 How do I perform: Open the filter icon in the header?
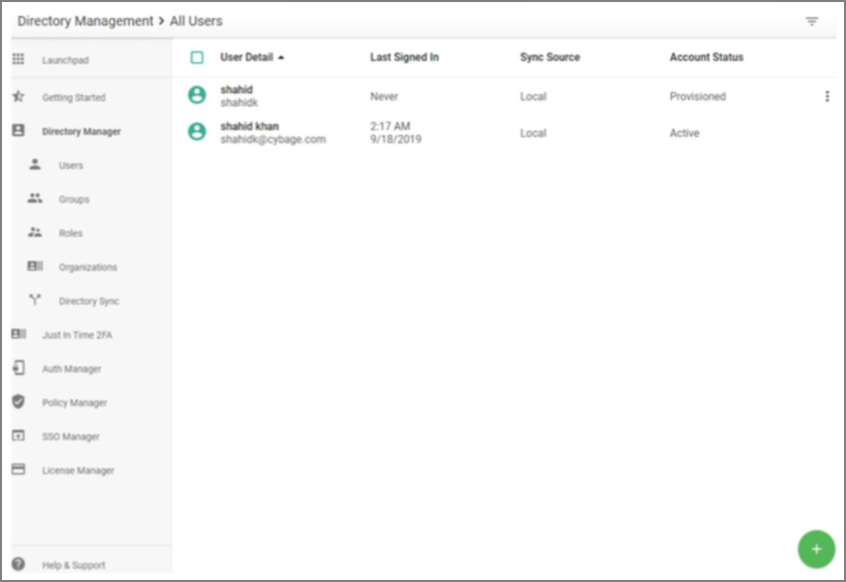[811, 21]
